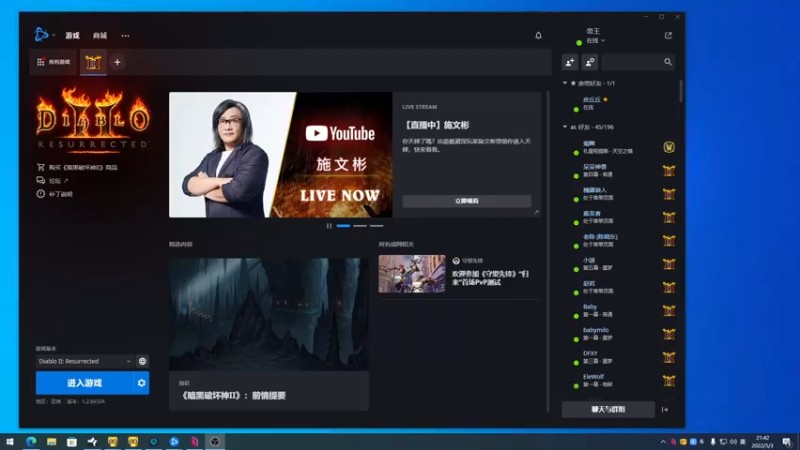Switch to the 游戏 (Games) tab
This screenshot has height=450, width=800.
click(x=72, y=36)
